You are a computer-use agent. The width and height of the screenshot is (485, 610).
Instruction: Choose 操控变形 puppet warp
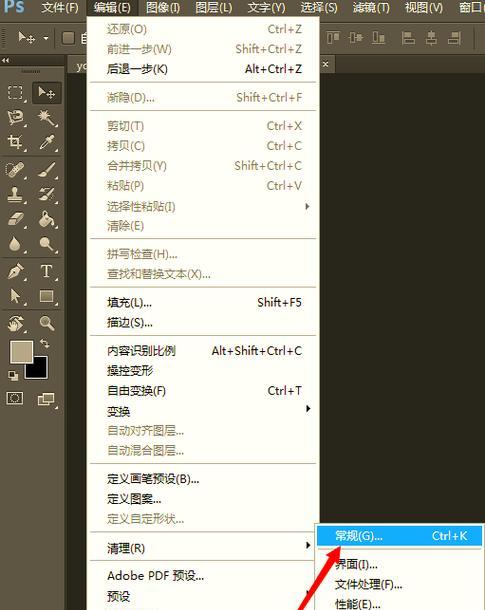(x=203, y=371)
